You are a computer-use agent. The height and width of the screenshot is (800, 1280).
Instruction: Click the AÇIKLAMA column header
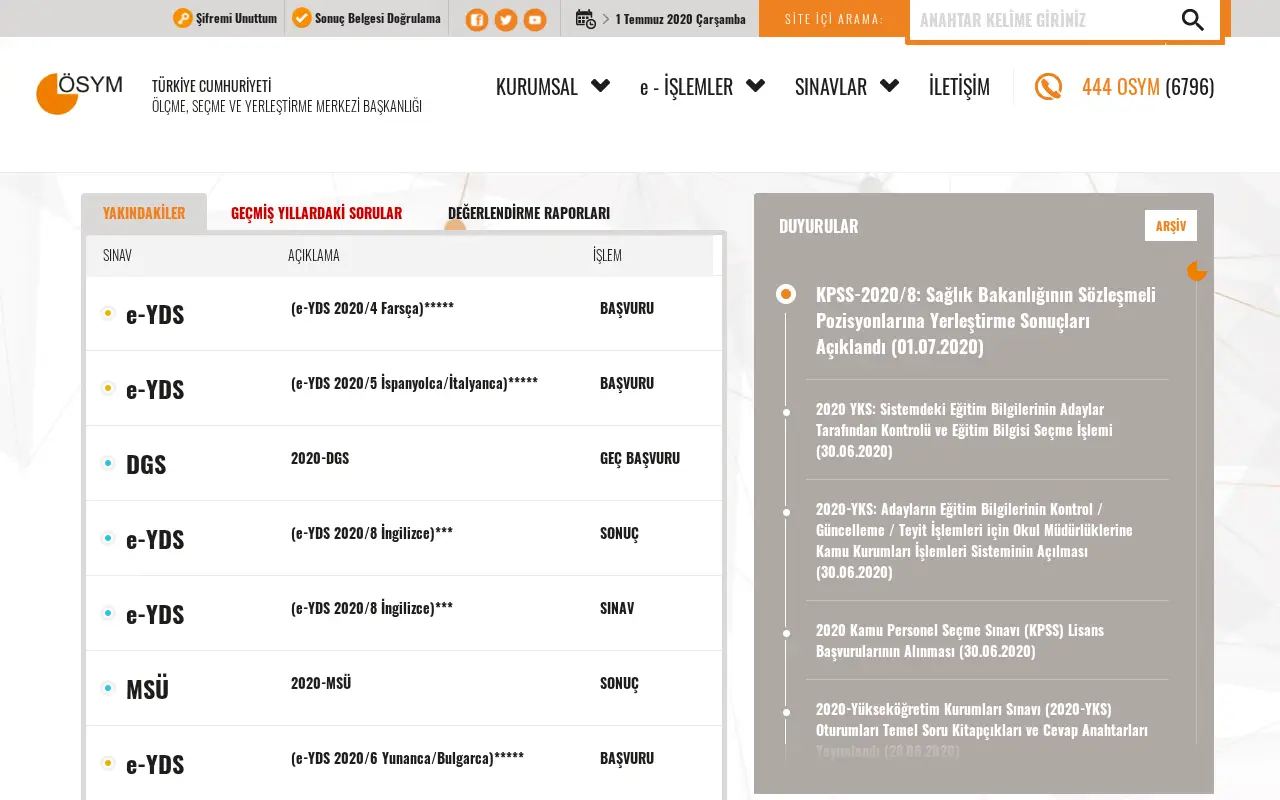pyautogui.click(x=314, y=255)
